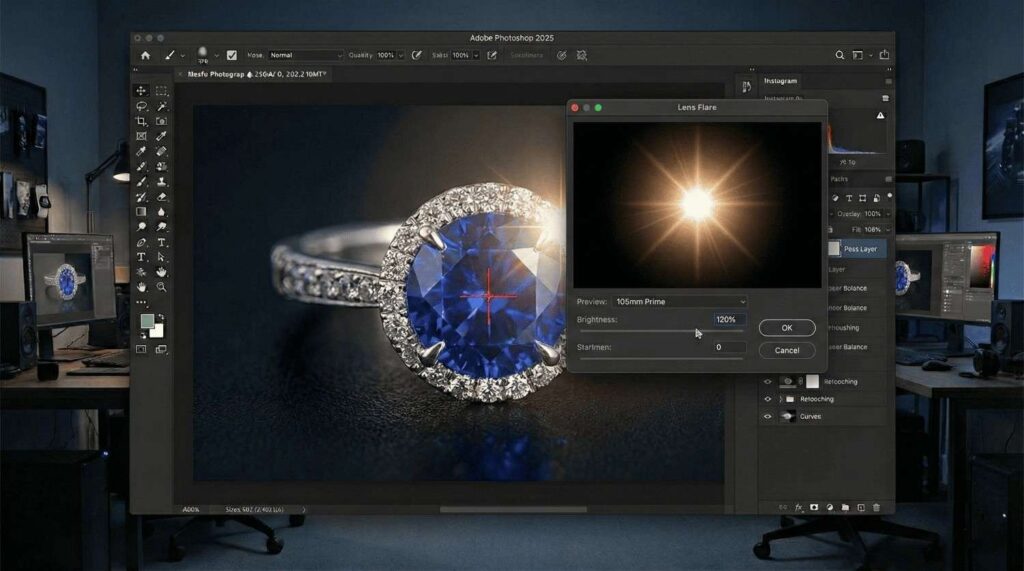Viewport: 1024px width, 571px height.
Task: Click the Startmen slider track
Action: (x=662, y=358)
